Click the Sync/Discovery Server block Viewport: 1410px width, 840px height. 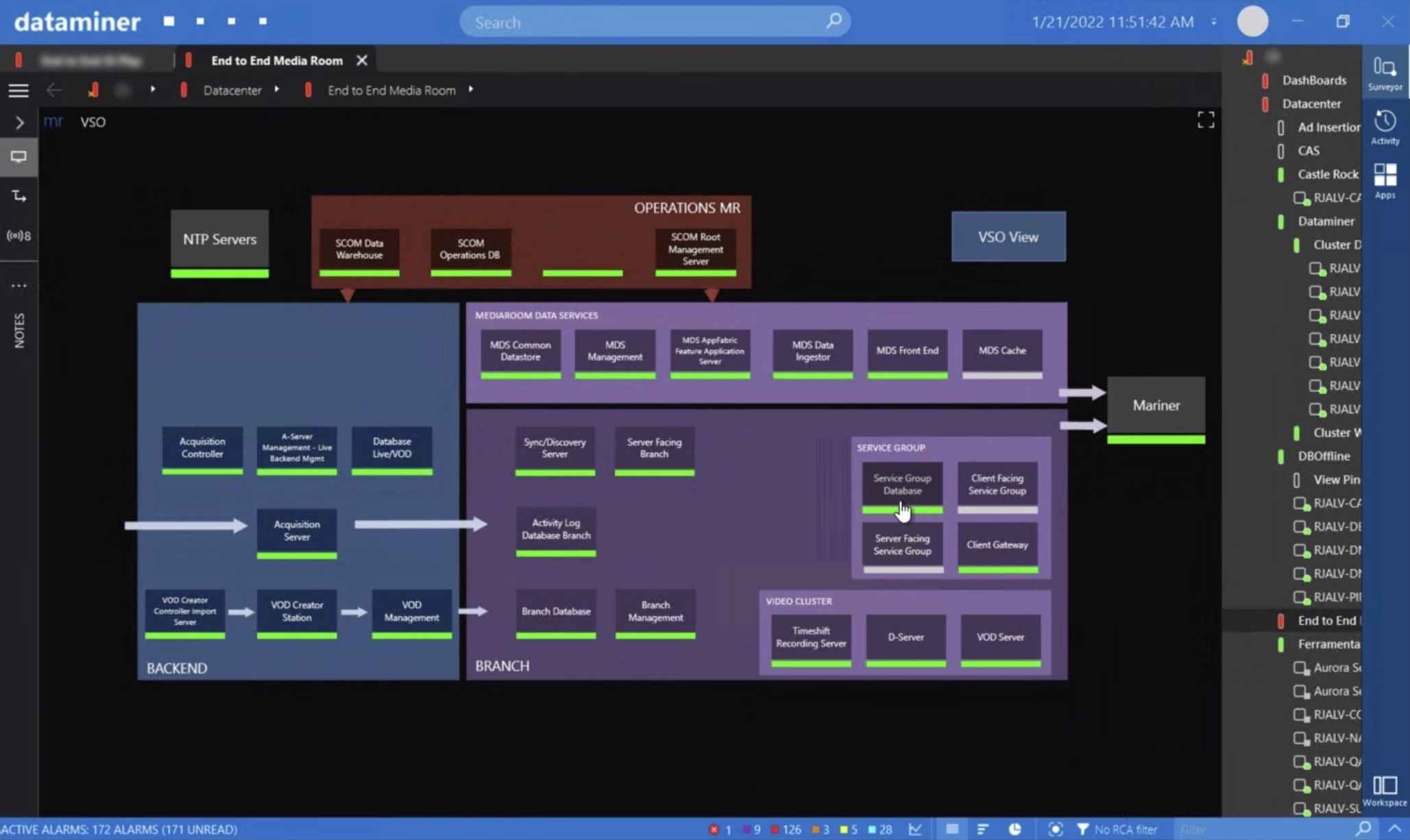555,451
